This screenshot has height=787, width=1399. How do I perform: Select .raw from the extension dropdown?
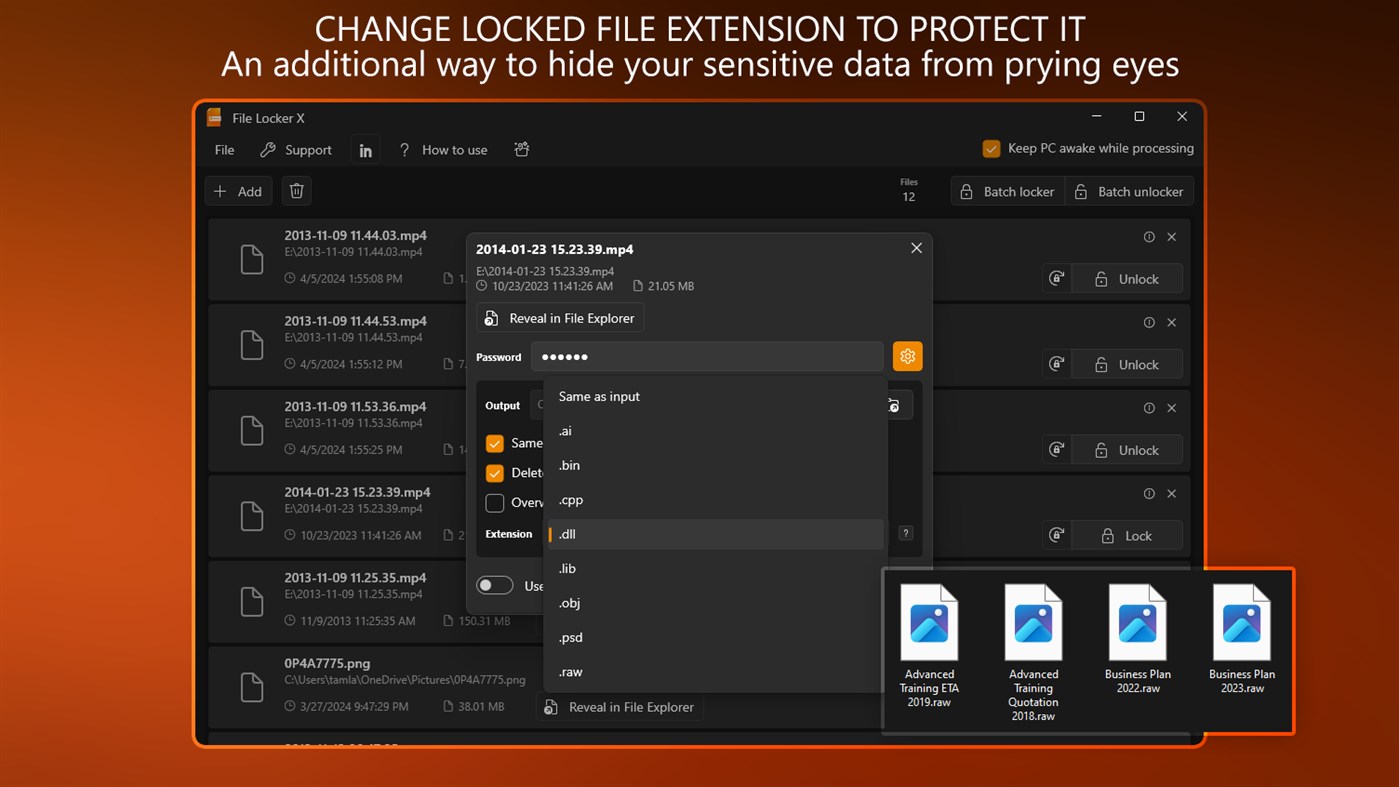click(569, 672)
